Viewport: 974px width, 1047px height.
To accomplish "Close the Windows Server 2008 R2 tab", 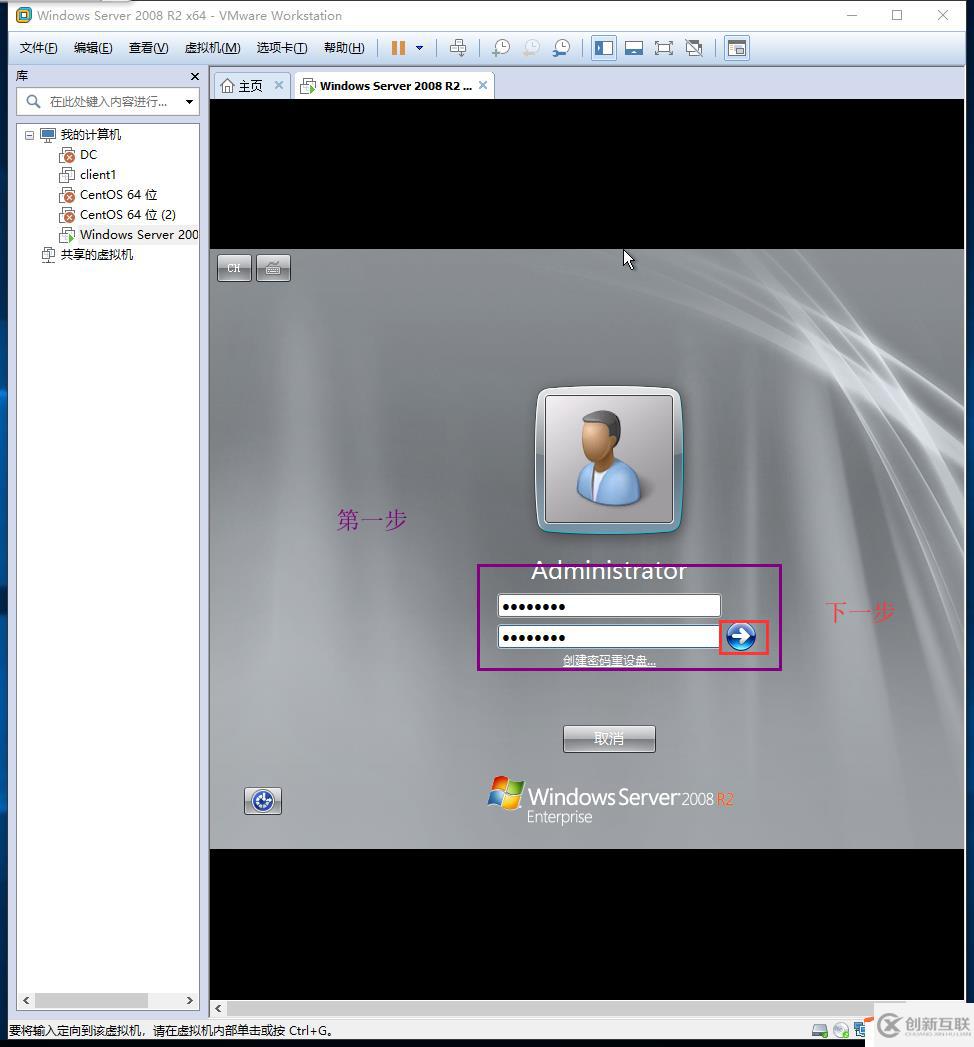I will pos(483,85).
